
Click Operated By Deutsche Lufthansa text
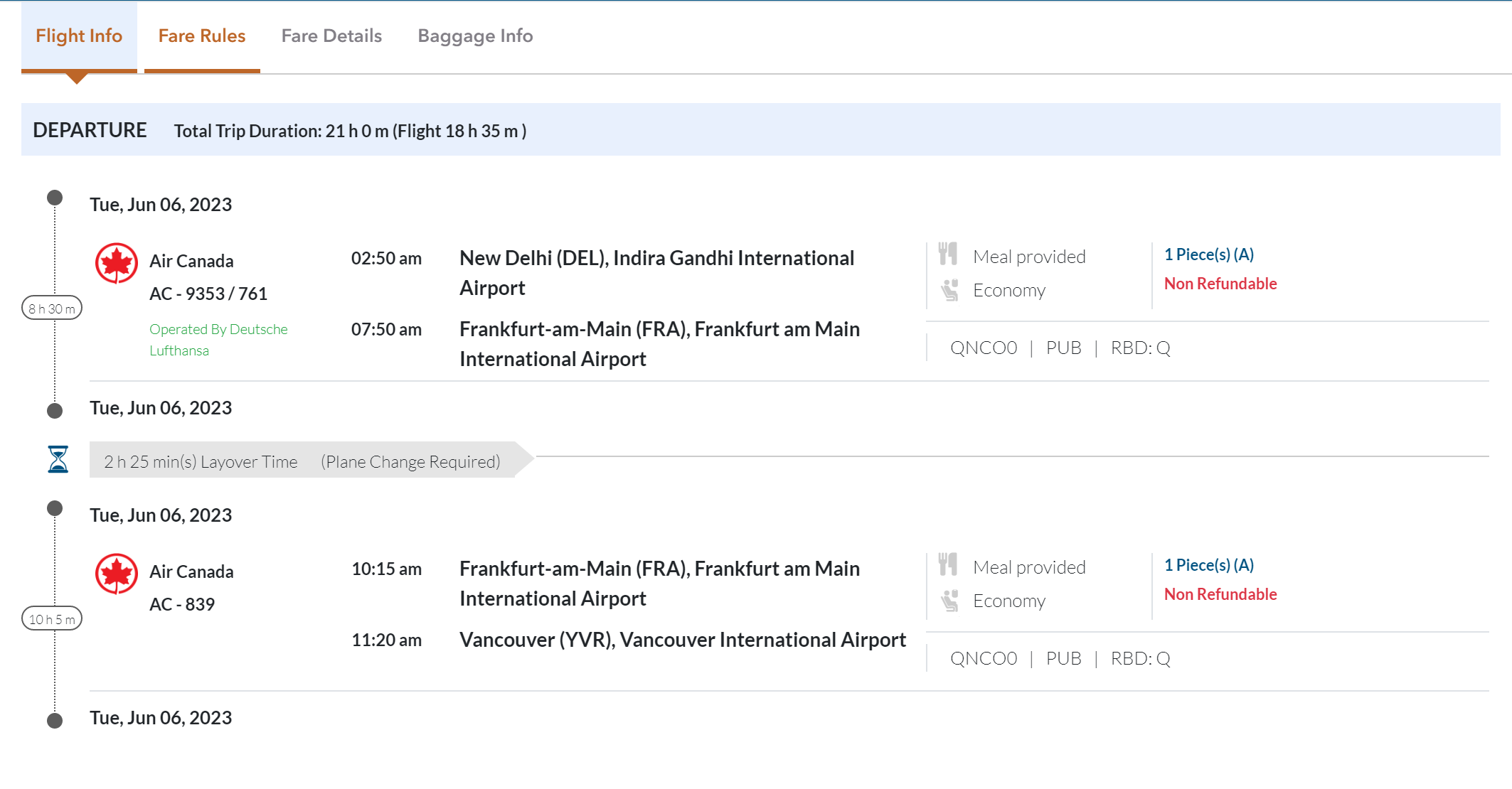point(218,340)
